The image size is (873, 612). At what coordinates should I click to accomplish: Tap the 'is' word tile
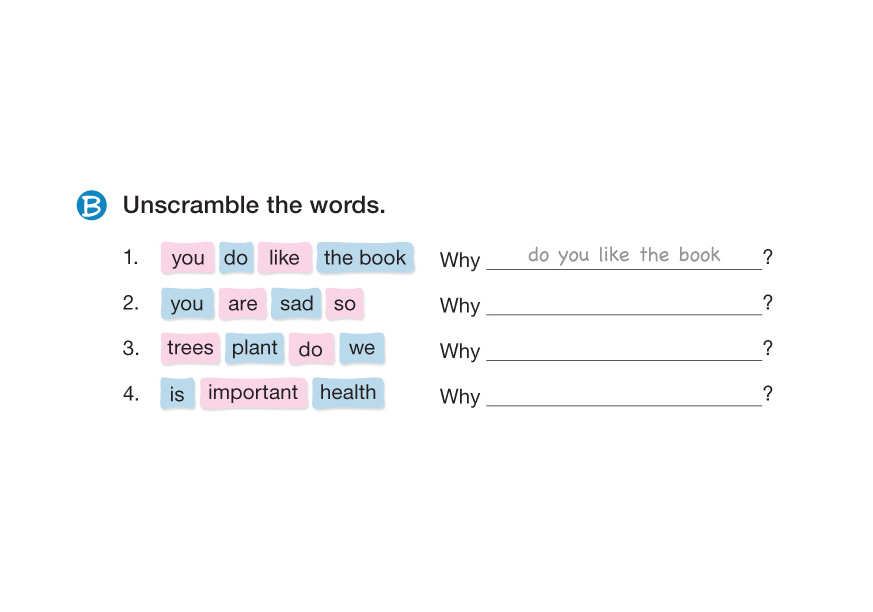[x=177, y=394]
